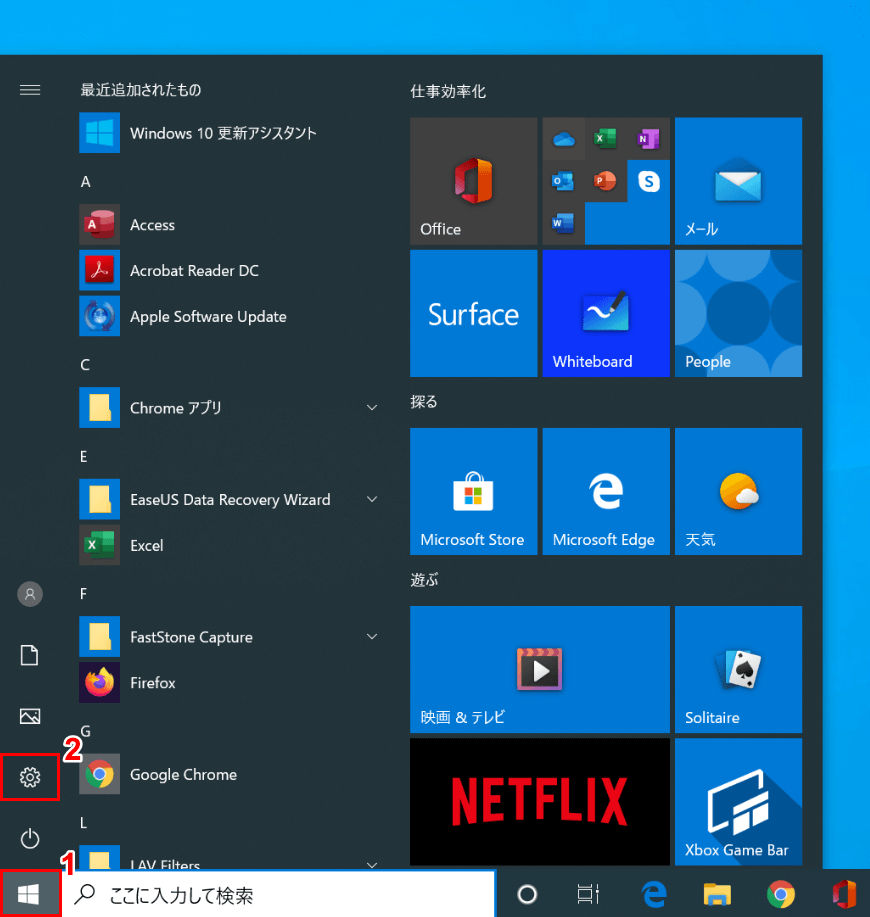Click the Windows Start button
This screenshot has height=917, width=870.
click(29, 894)
